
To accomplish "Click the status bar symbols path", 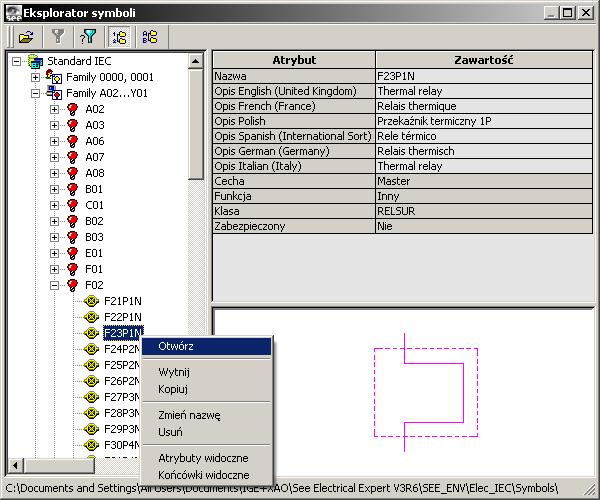I will click(282, 489).
